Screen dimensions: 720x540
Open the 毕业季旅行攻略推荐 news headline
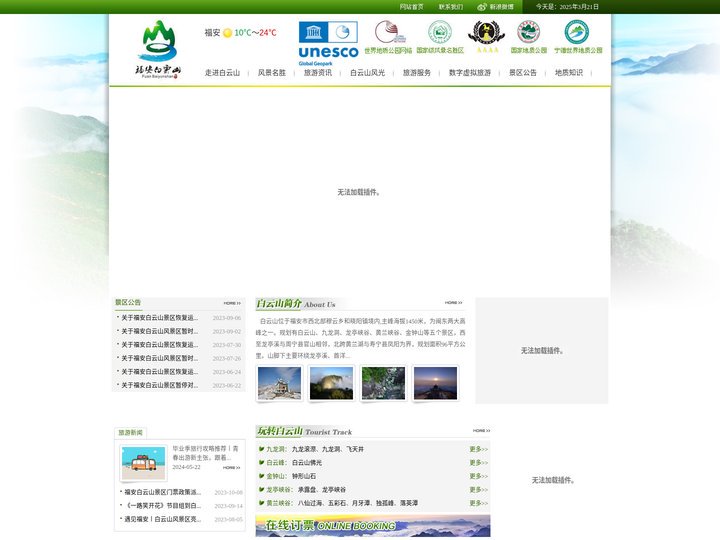point(206,453)
